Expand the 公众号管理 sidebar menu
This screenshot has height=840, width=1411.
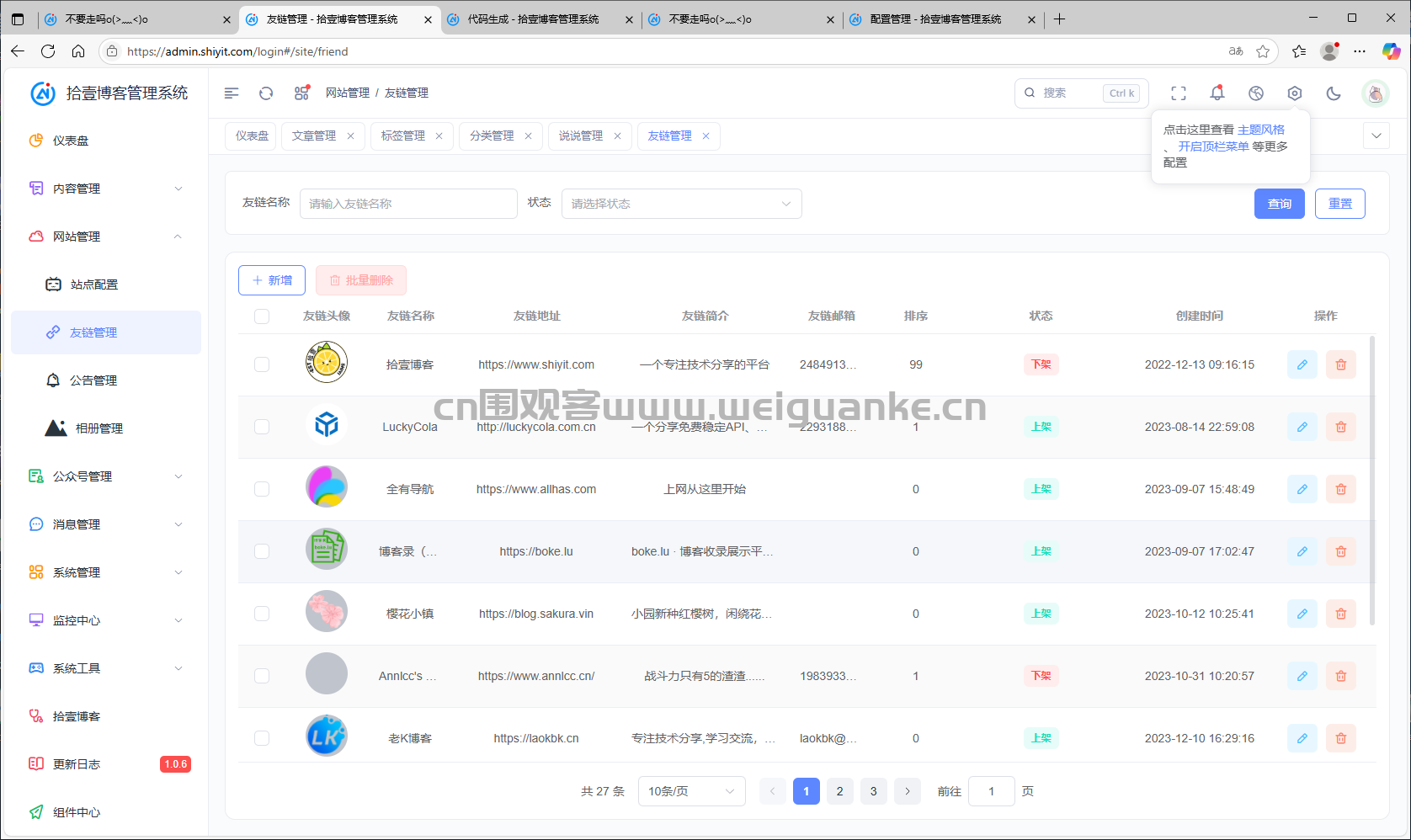[106, 476]
